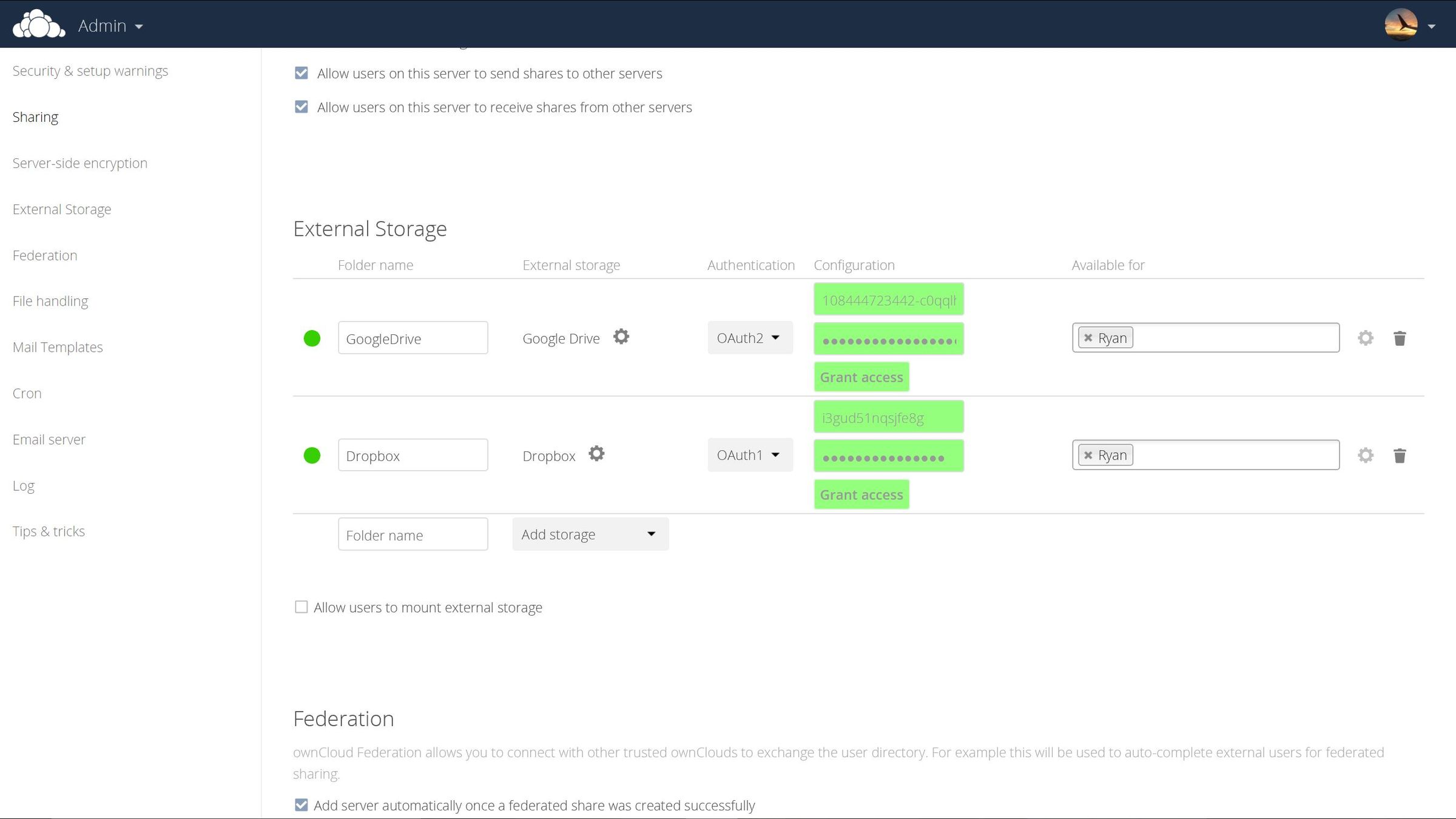Image resolution: width=1456 pixels, height=819 pixels.
Task: Open the OAuth1 authentication dropdown
Action: [x=750, y=454]
